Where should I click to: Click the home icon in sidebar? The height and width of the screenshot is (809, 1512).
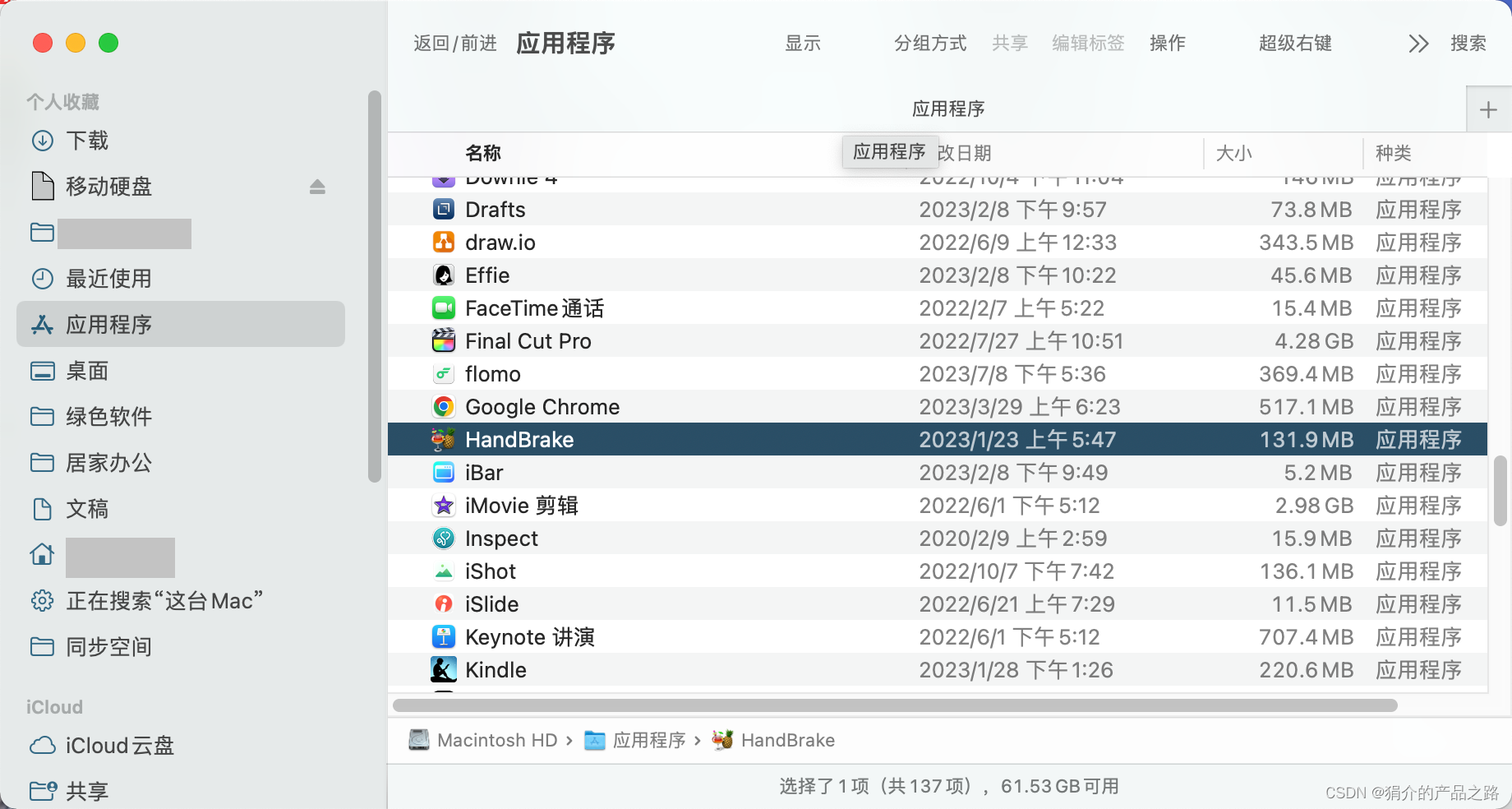(x=43, y=555)
